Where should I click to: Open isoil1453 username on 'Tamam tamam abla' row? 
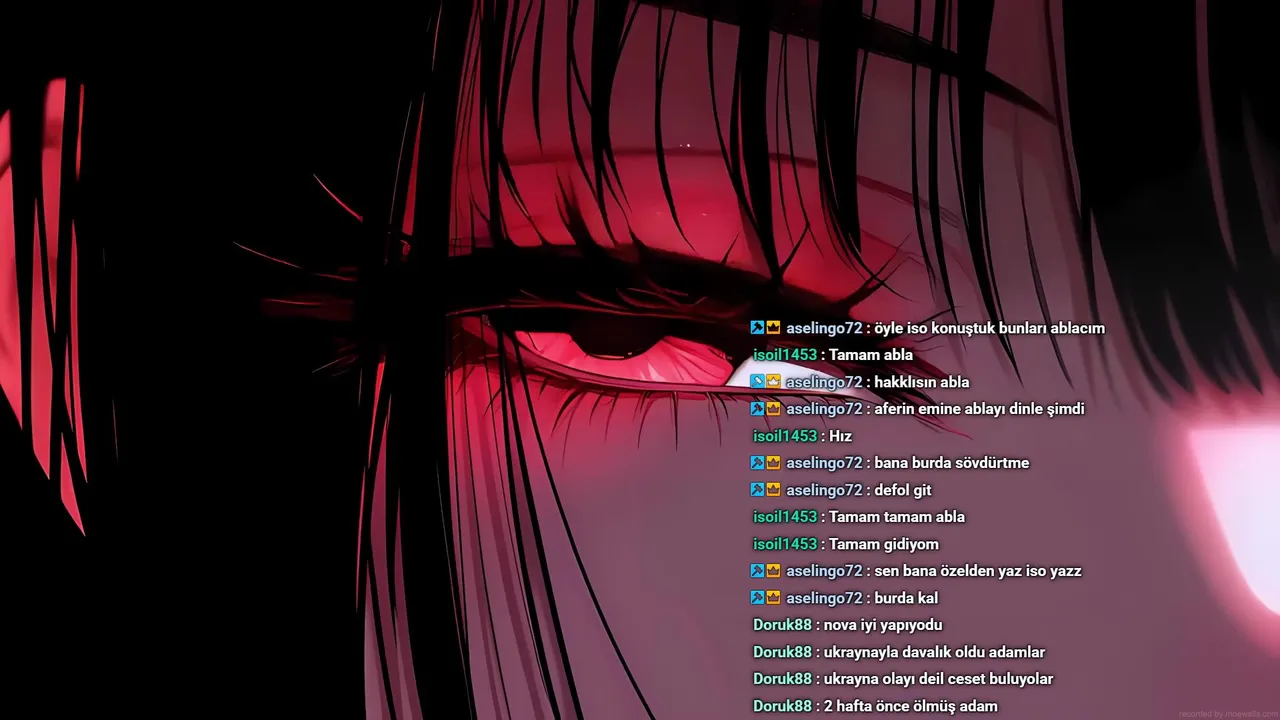click(785, 517)
